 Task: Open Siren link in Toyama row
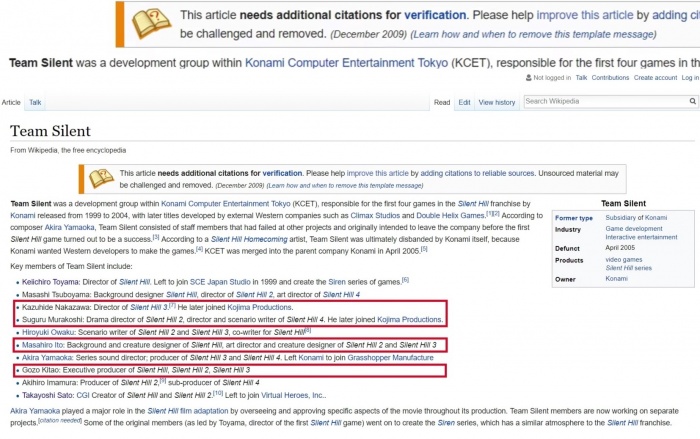337,282
